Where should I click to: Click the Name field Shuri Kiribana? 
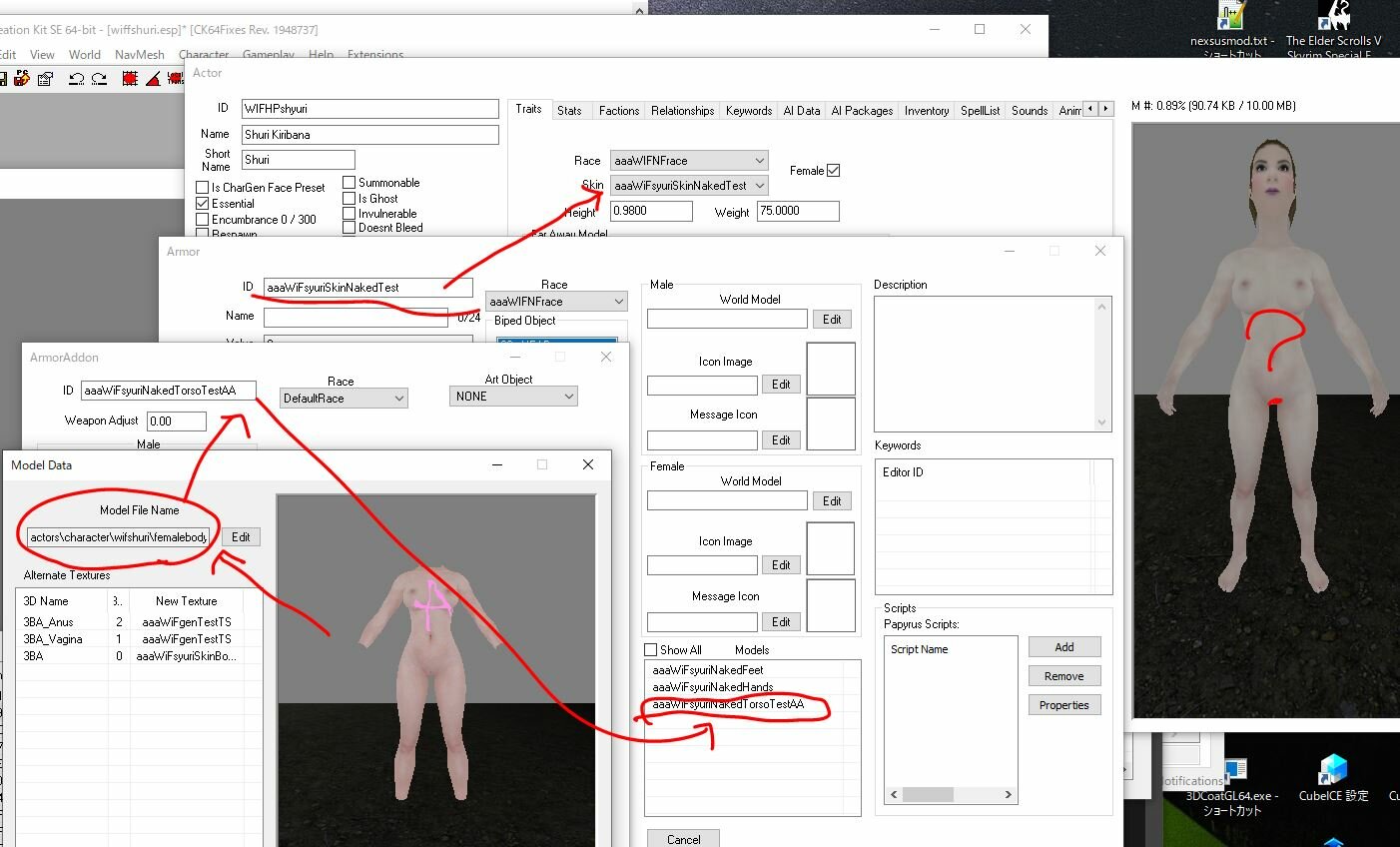coord(369,135)
